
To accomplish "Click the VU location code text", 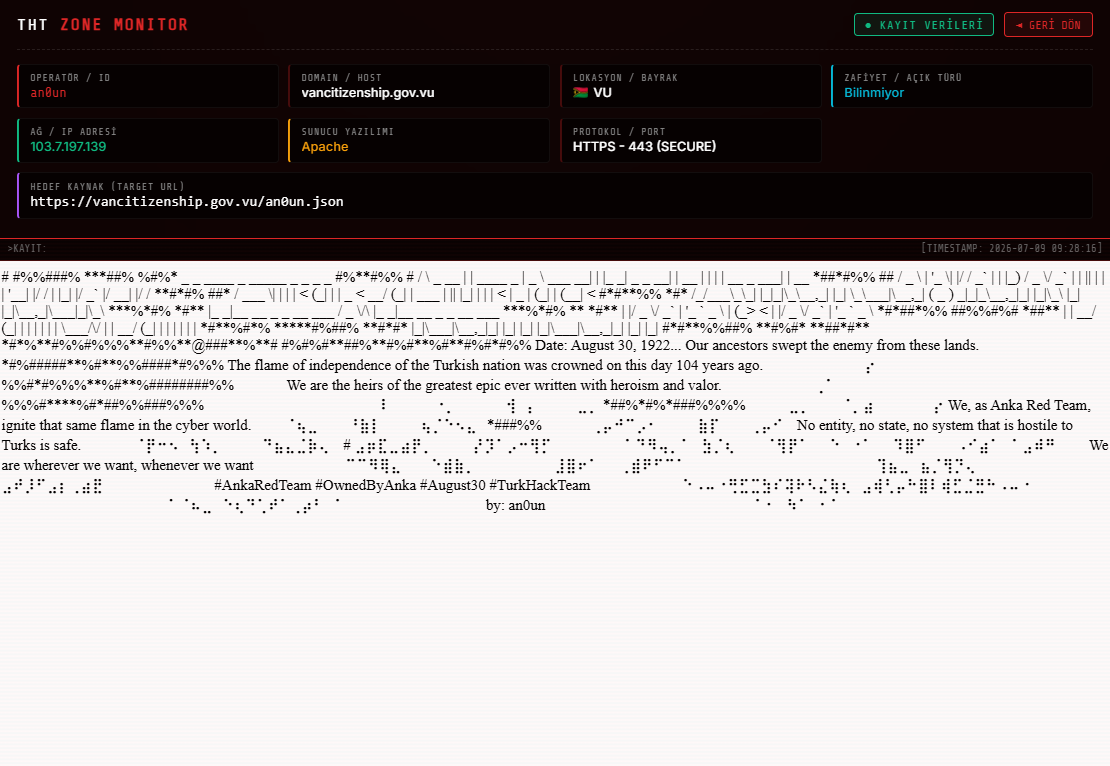I will pos(602,93).
